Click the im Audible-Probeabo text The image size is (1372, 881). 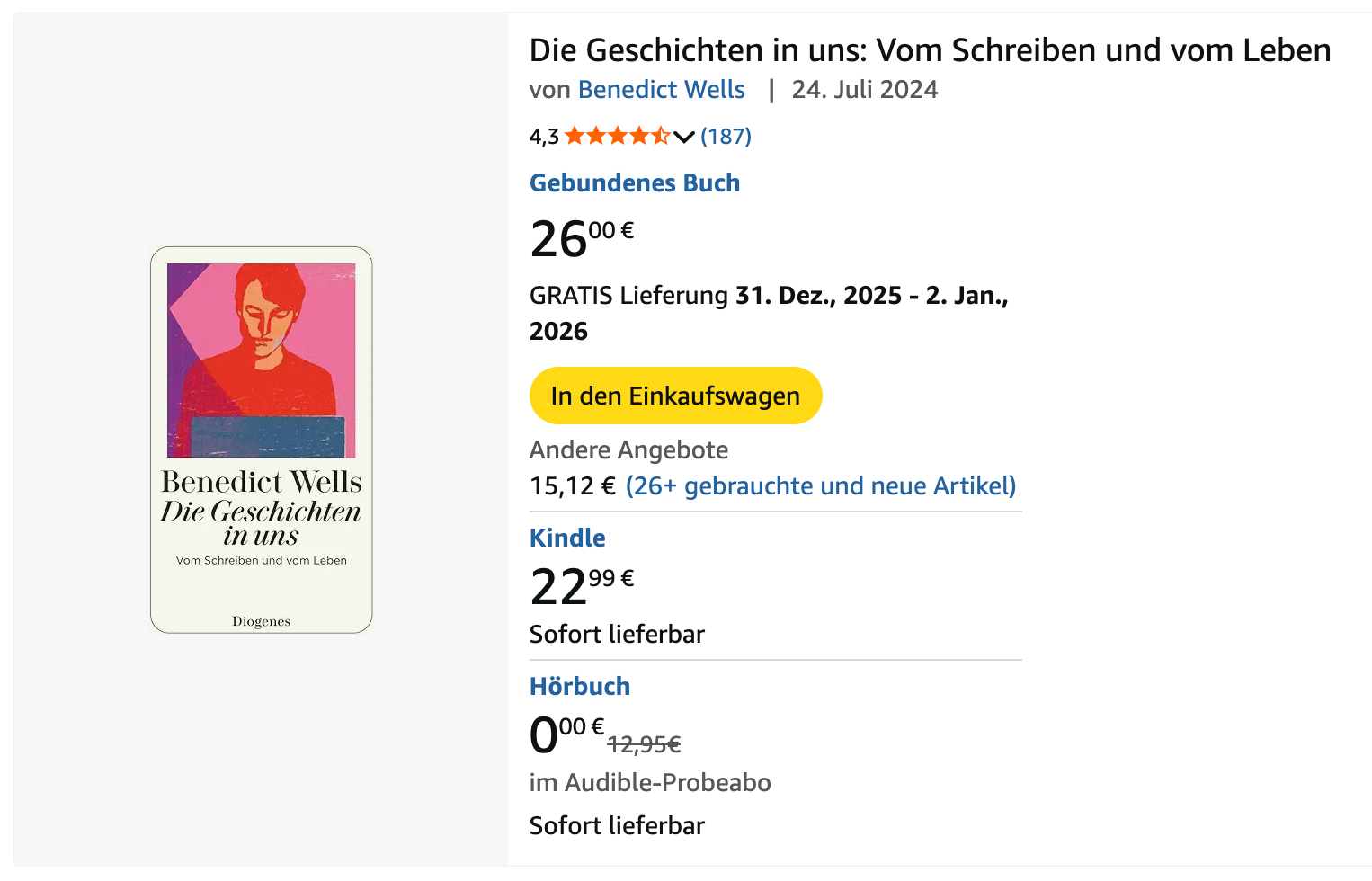point(650,783)
